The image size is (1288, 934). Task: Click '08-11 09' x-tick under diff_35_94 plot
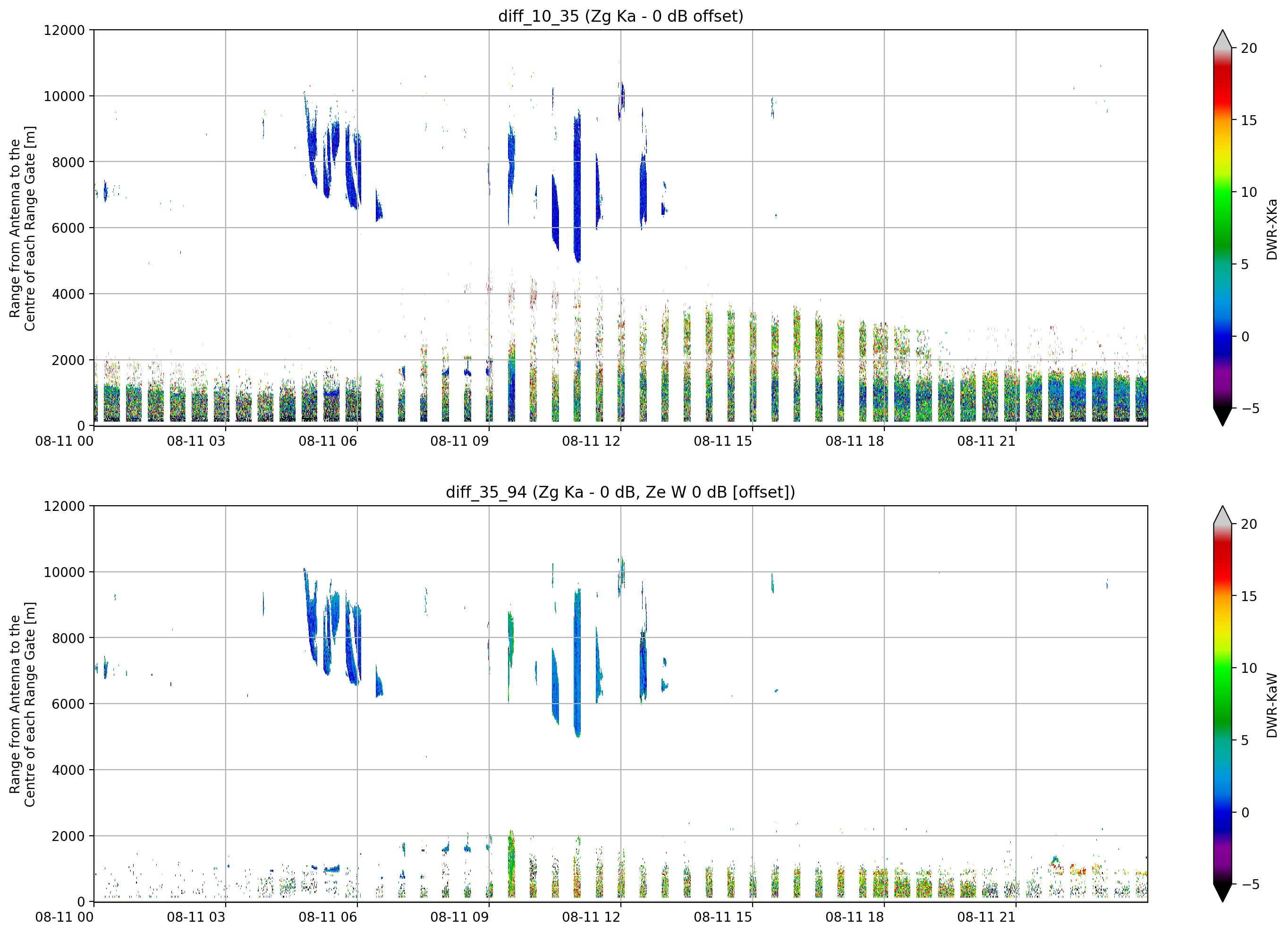[x=459, y=917]
